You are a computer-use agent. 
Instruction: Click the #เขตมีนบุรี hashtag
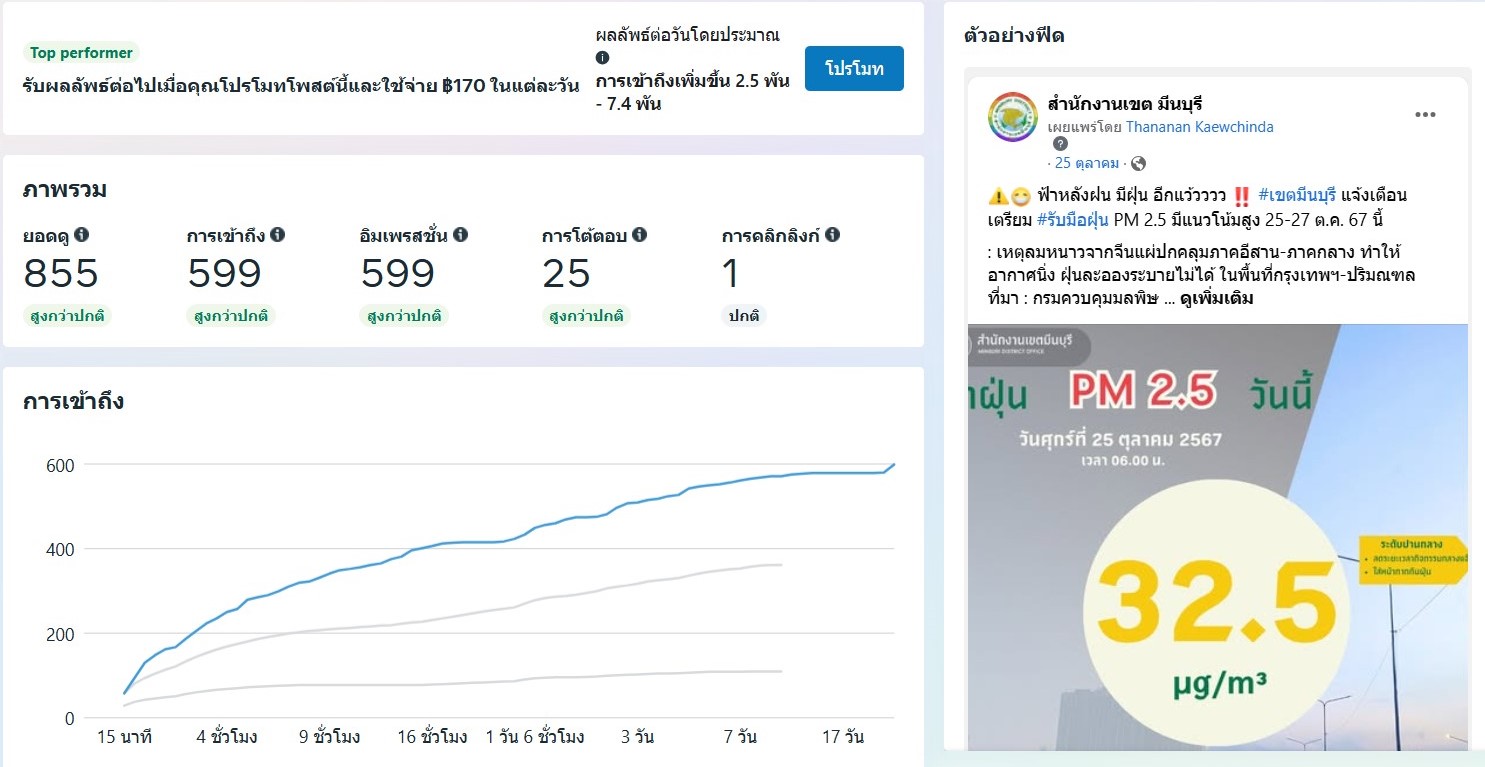click(x=1295, y=194)
